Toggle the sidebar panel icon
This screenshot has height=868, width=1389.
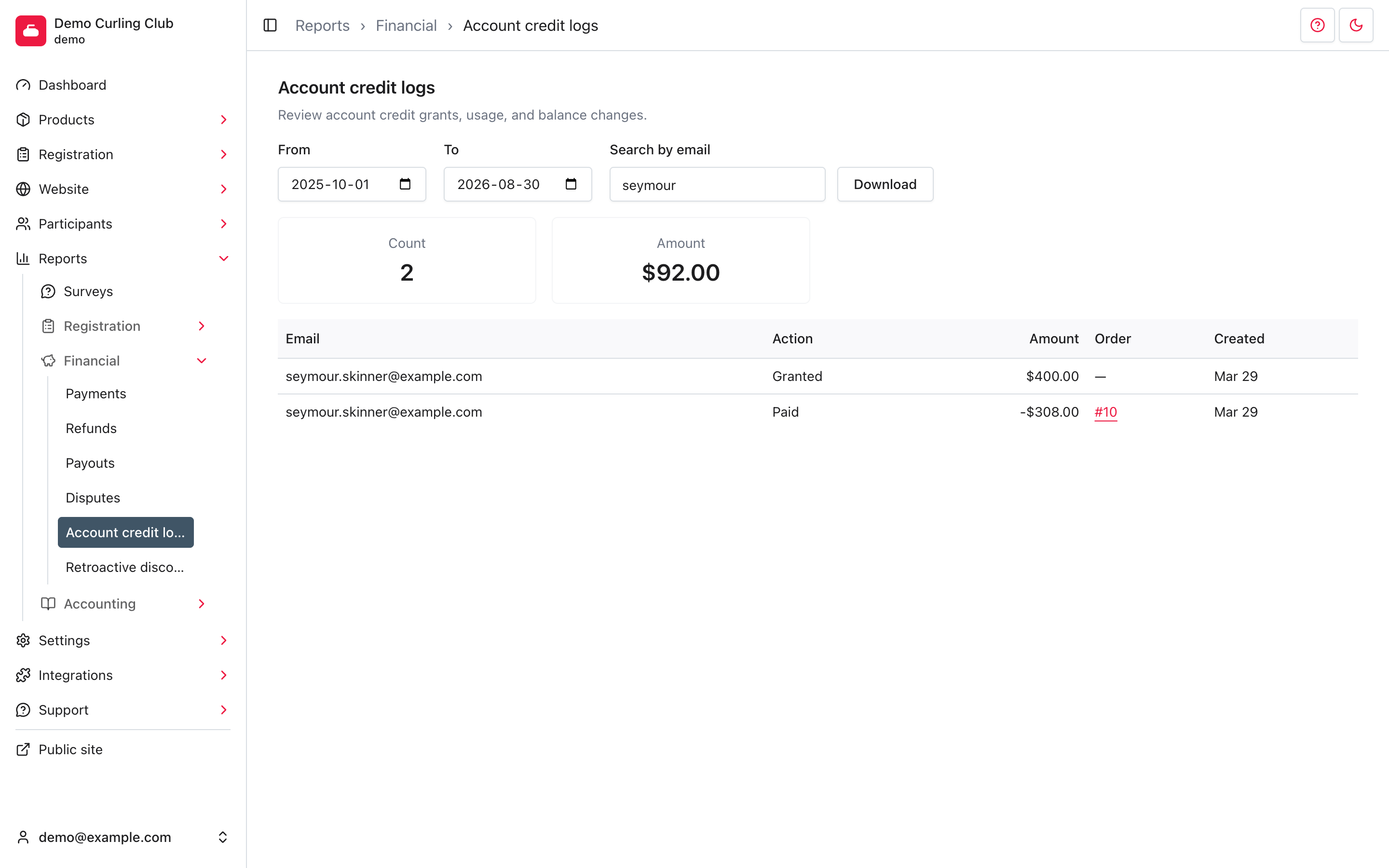pos(270,25)
